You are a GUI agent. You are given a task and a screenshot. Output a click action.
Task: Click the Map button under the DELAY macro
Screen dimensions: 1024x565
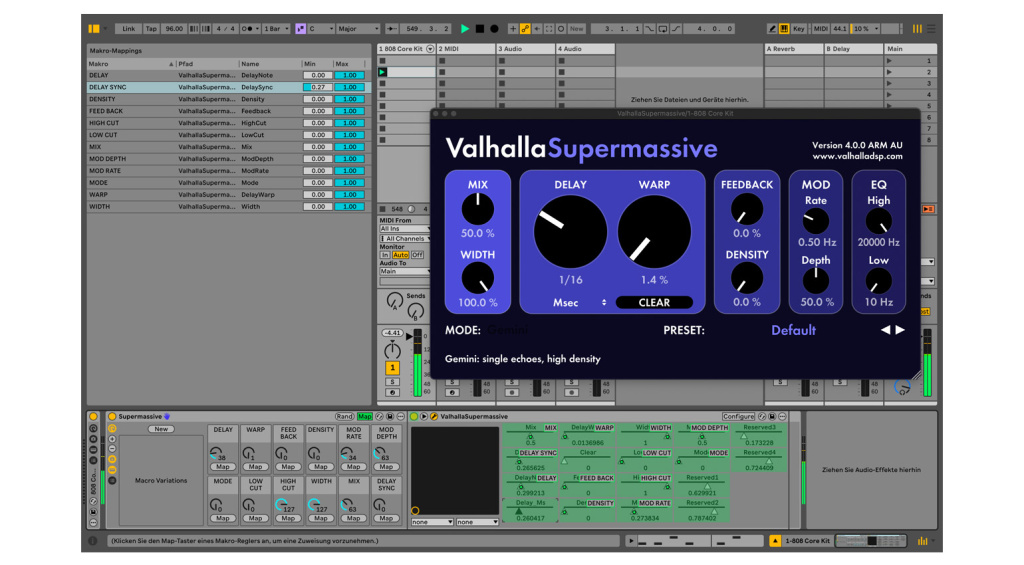[x=223, y=467]
